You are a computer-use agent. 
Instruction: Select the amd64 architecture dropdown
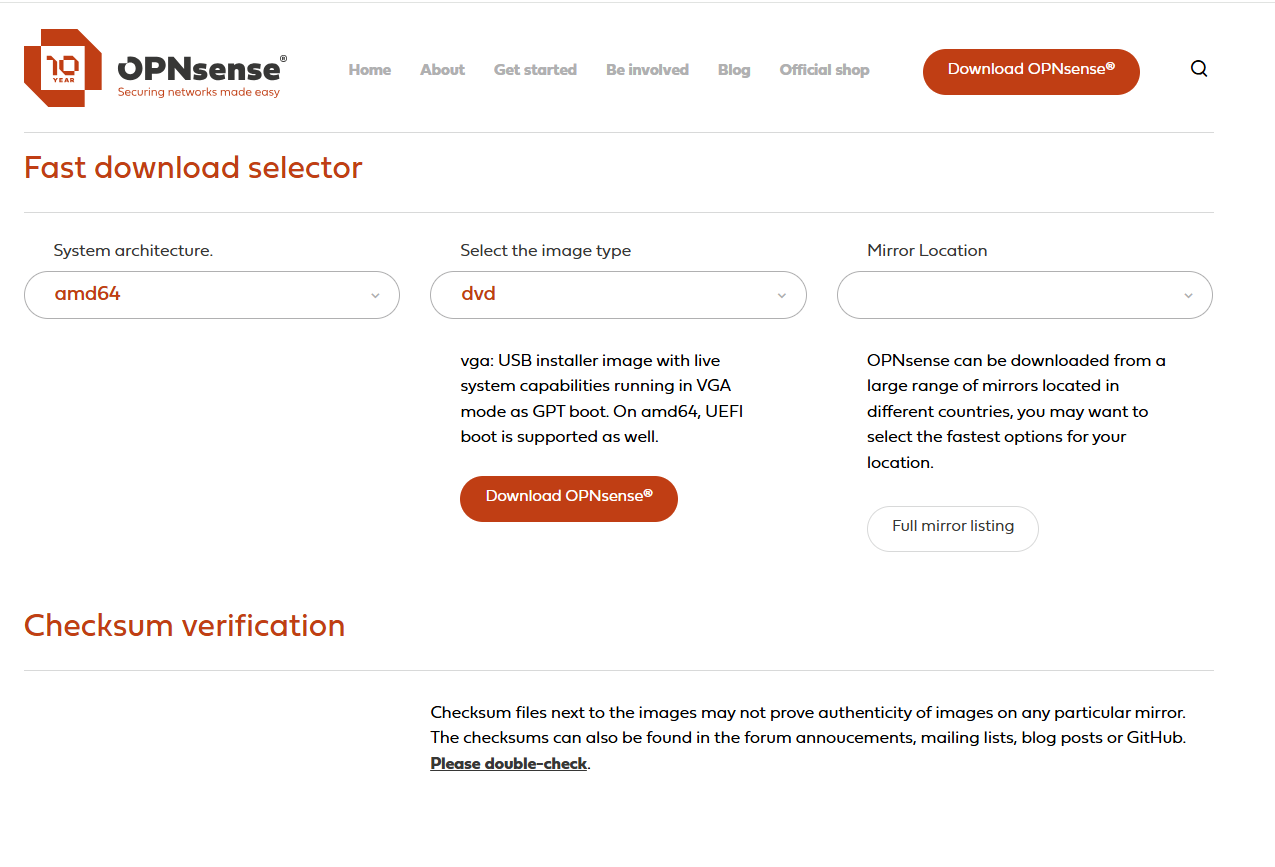point(211,295)
